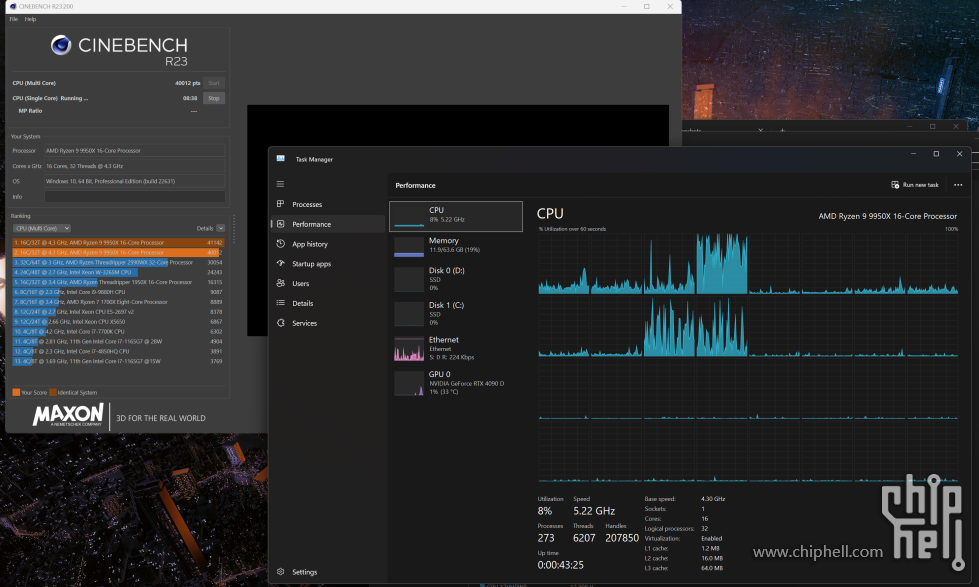Screen dimensions: 979x587
Task: Select the Threadripper 2990WX ranking row
Action: coord(117,262)
